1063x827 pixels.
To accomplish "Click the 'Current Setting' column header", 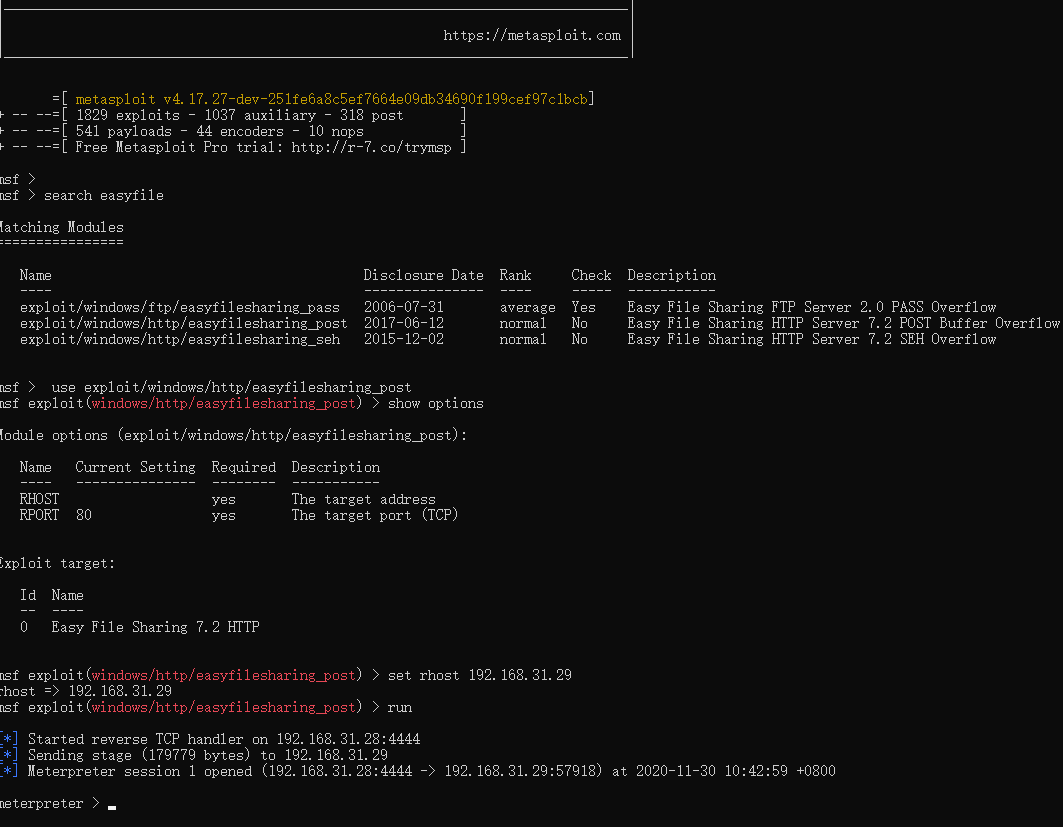I will pyautogui.click(x=135, y=467).
